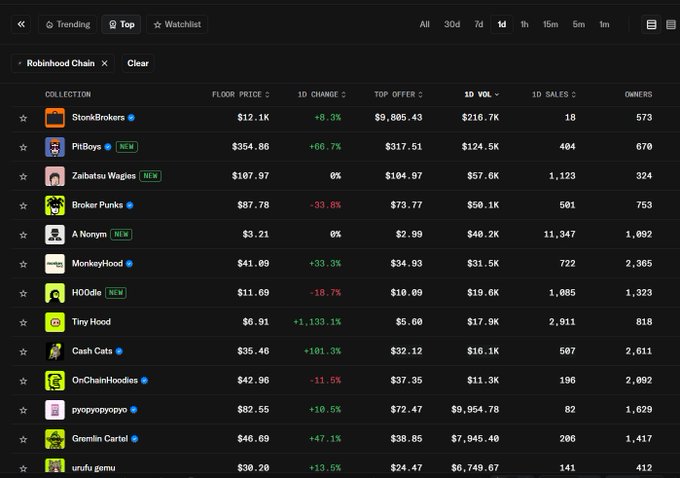Viewport: 680px width, 478px height.
Task: Click Tiny Hood change +1,133.1%
Action: (x=317, y=322)
